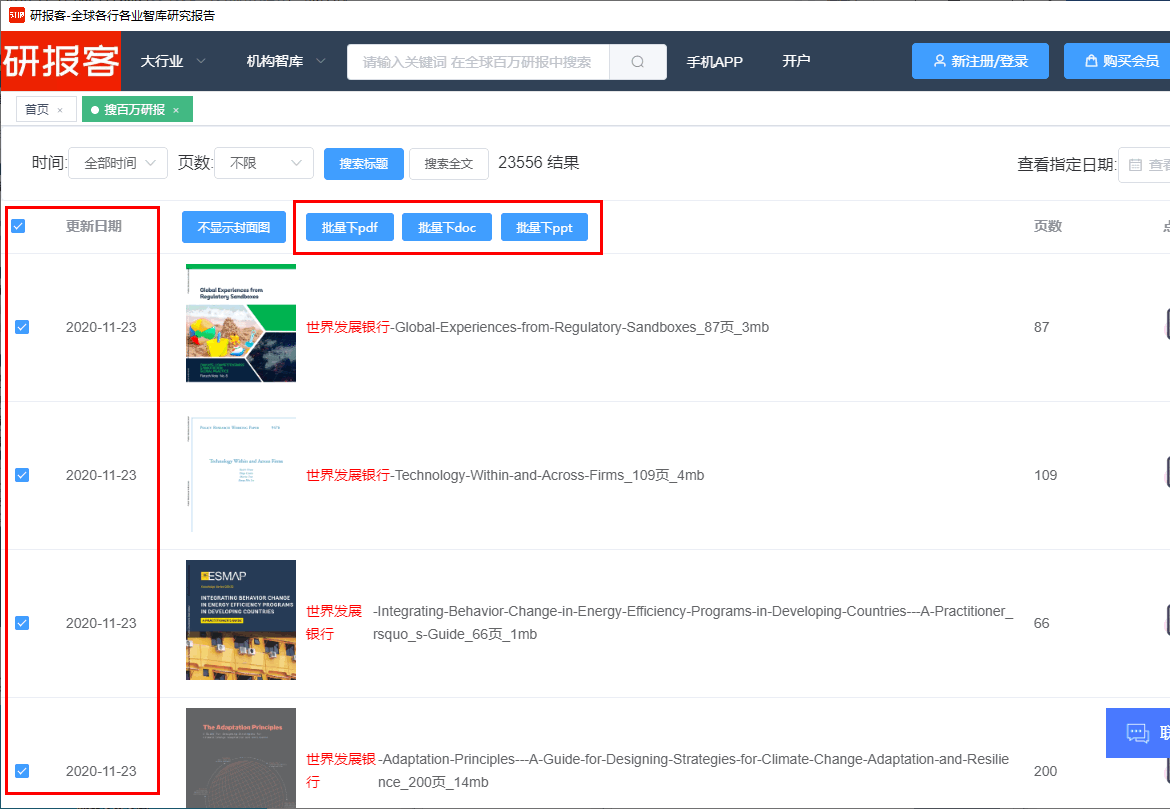Uncheck the Integrating-Behavior-Change row checkbox

click(x=22, y=622)
